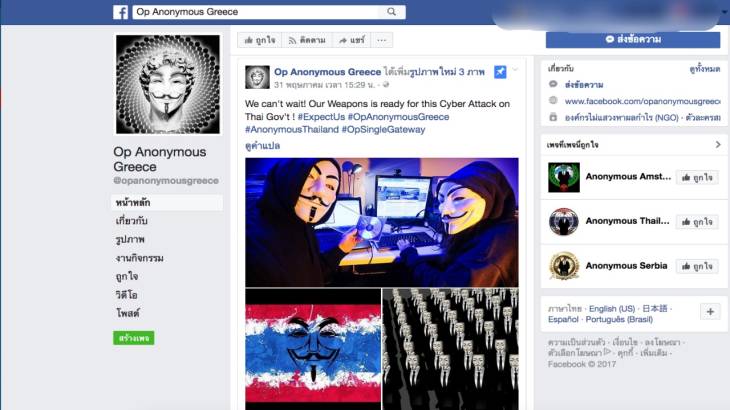Expand the post options chevron
730x410 pixels.
pyautogui.click(x=516, y=71)
